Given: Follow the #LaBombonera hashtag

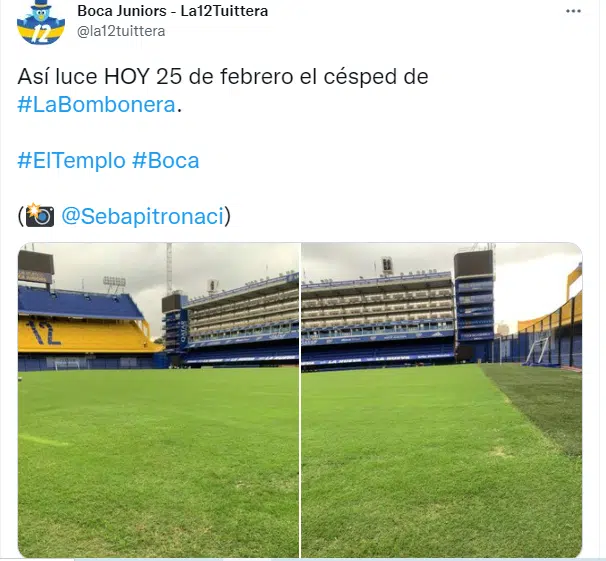Looking at the screenshot, I should (96, 105).
